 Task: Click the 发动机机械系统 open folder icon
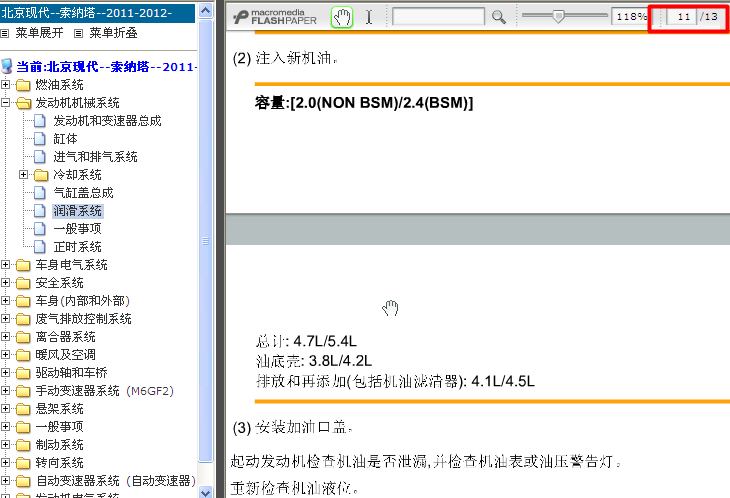(23, 103)
